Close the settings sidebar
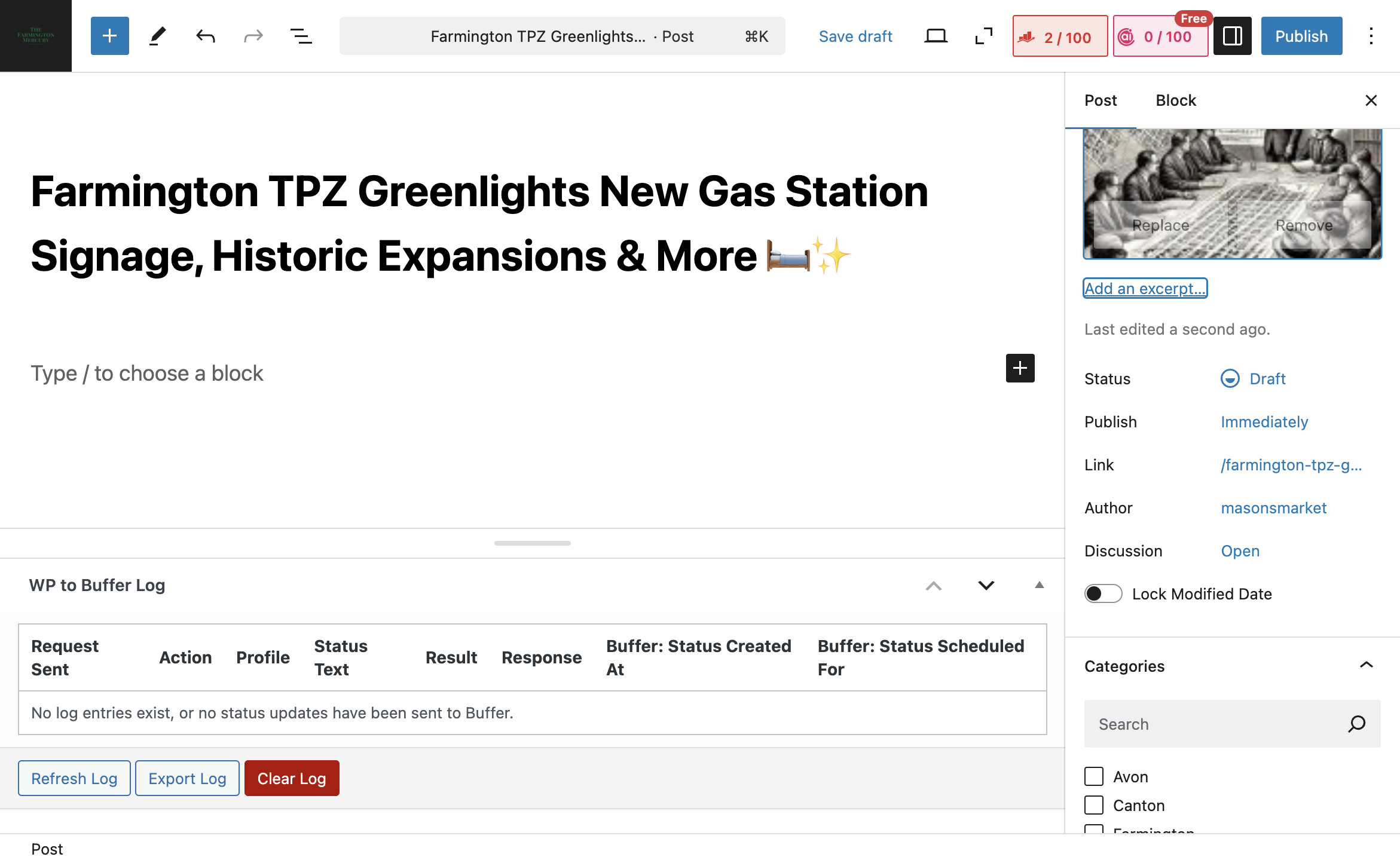This screenshot has width=1400, height=863. click(1371, 100)
